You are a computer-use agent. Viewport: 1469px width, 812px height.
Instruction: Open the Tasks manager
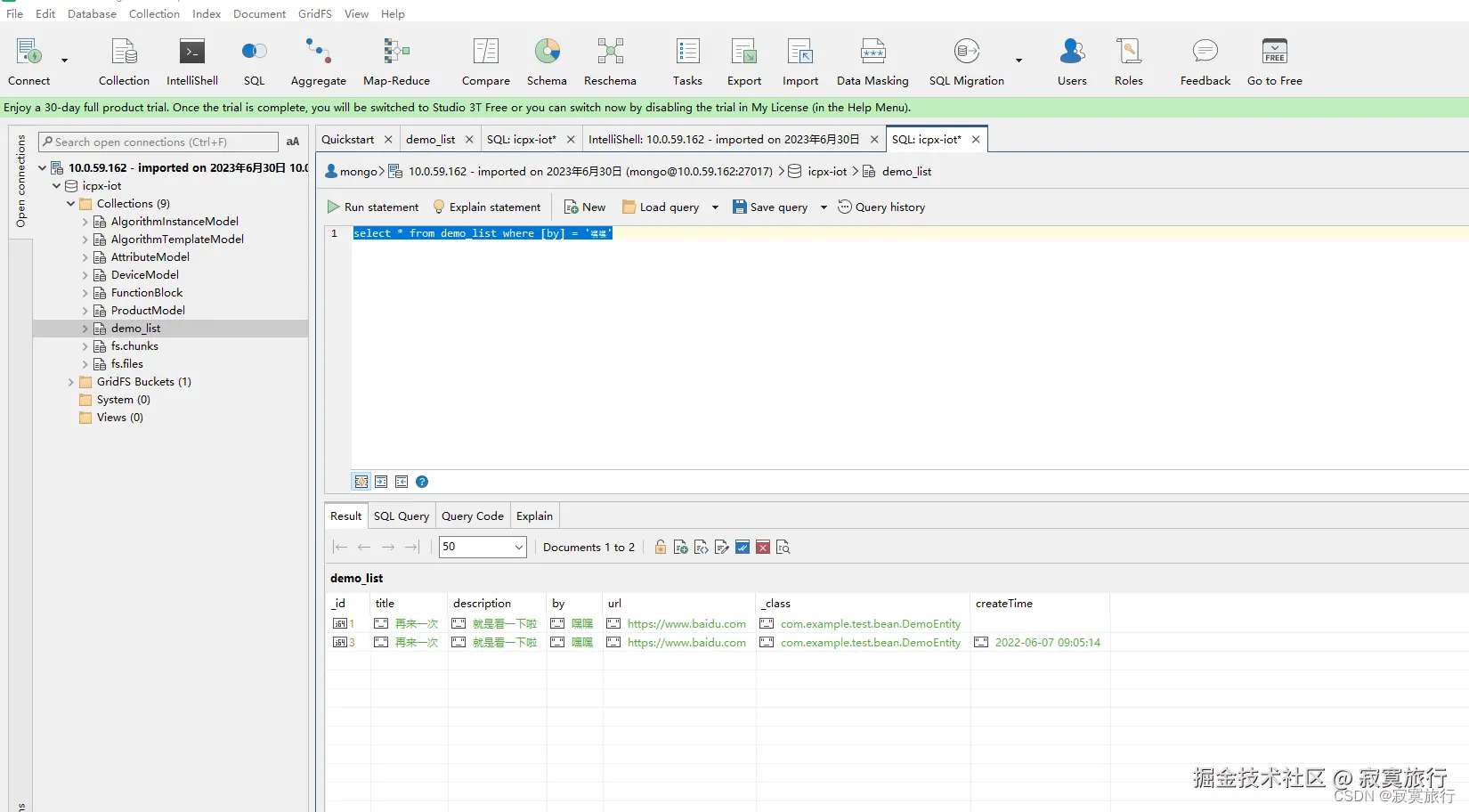click(687, 61)
